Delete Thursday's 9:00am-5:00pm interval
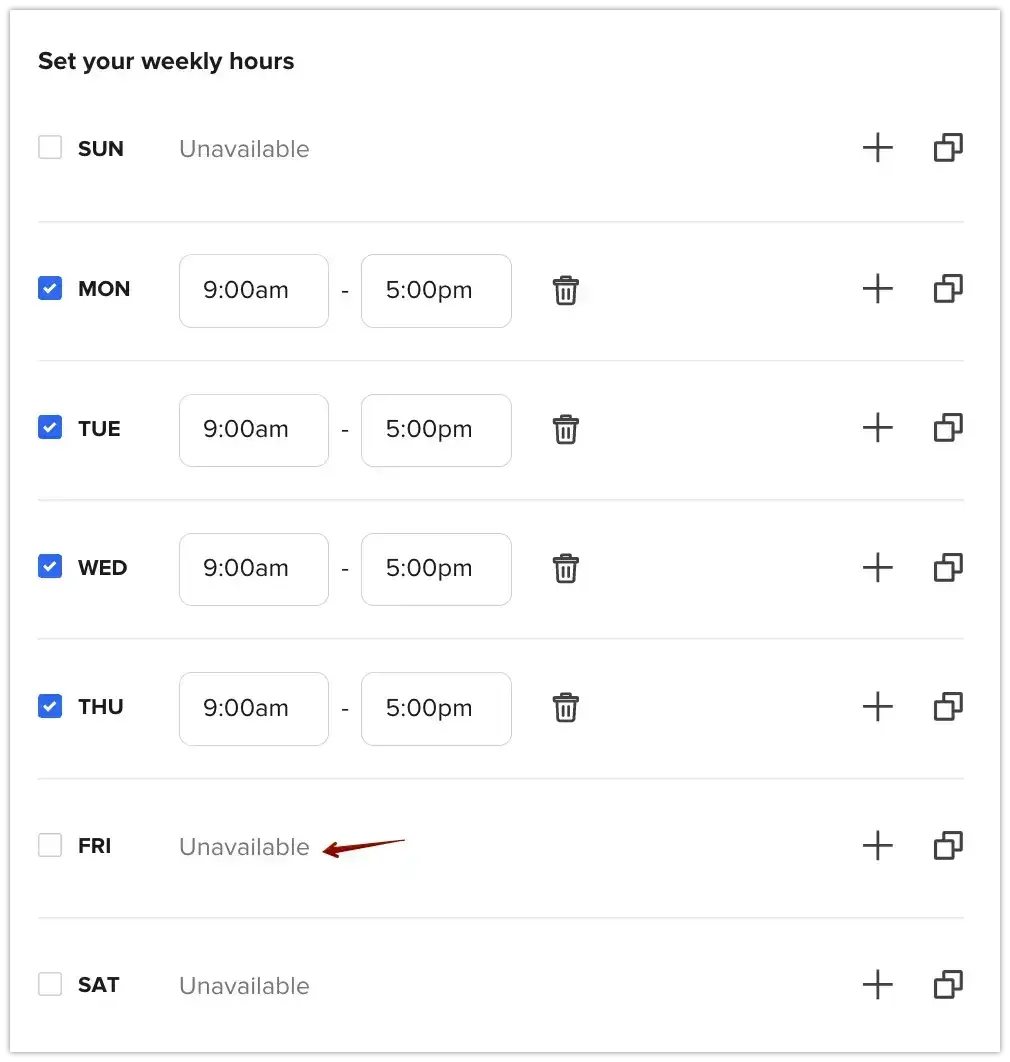The width and height of the screenshot is (1010, 1062). 565,707
